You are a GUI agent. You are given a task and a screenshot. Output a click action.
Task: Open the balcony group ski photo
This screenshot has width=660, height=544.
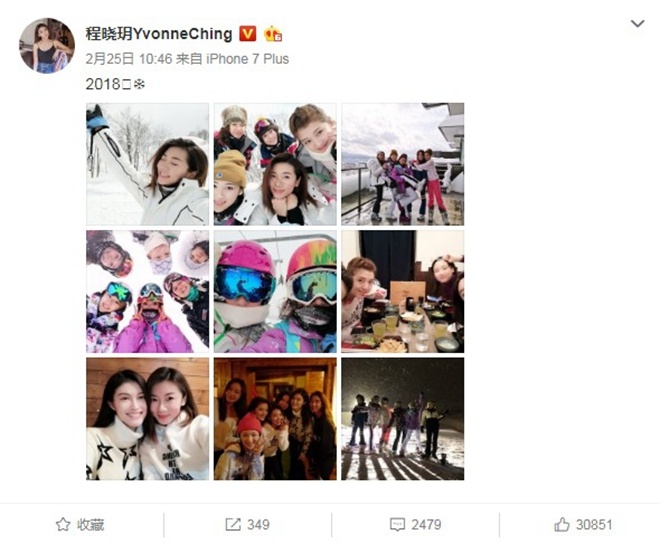click(402, 164)
